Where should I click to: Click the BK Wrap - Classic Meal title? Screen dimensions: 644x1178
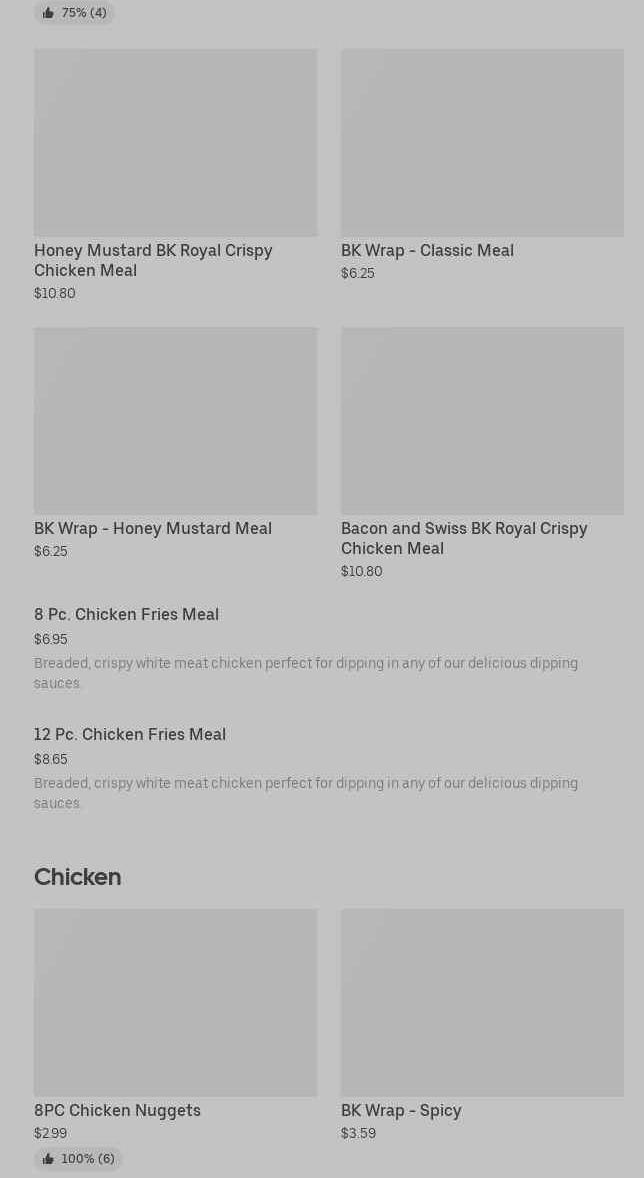tap(427, 250)
